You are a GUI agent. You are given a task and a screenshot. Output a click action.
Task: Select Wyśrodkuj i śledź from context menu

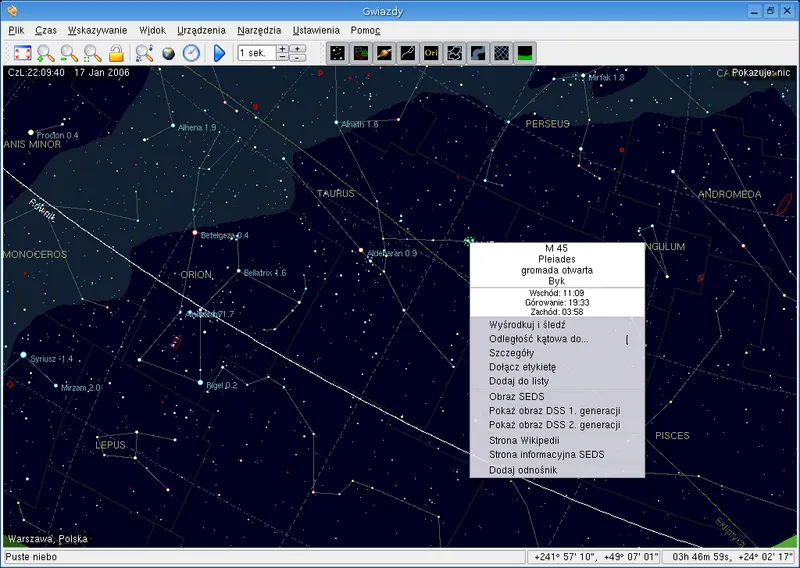(x=526, y=325)
